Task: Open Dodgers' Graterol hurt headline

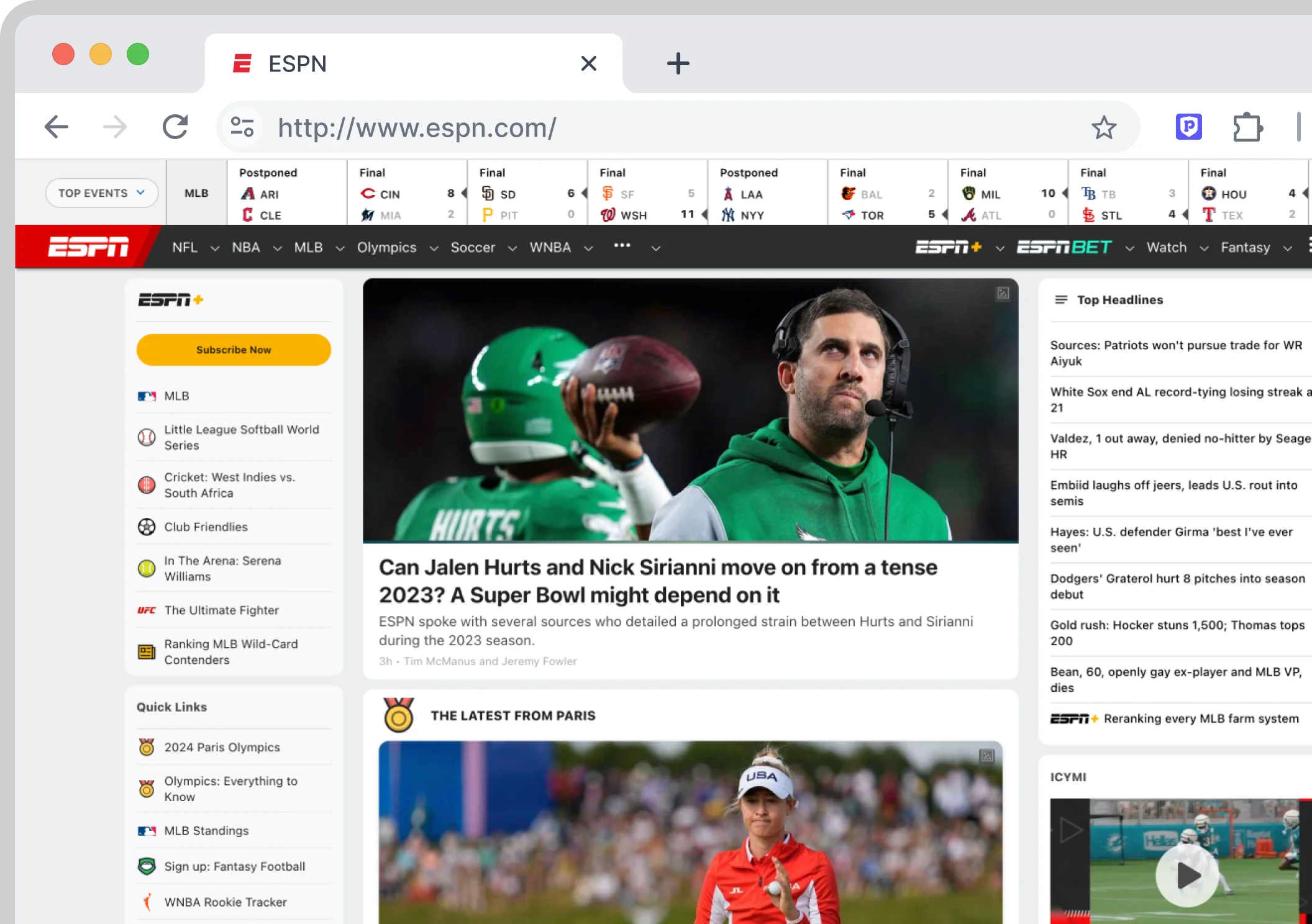Action: click(1177, 586)
